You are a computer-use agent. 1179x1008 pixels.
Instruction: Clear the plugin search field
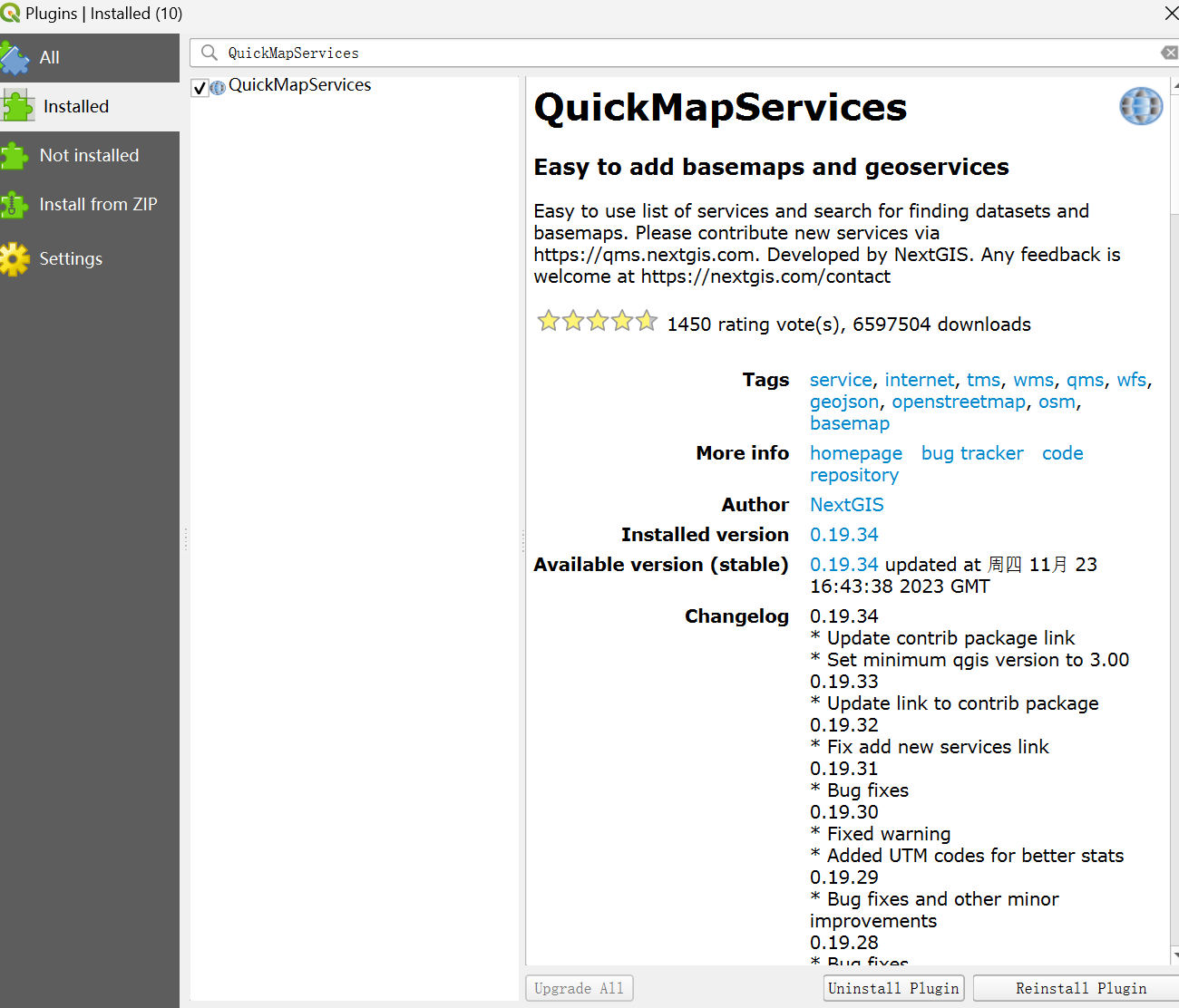point(1170,53)
